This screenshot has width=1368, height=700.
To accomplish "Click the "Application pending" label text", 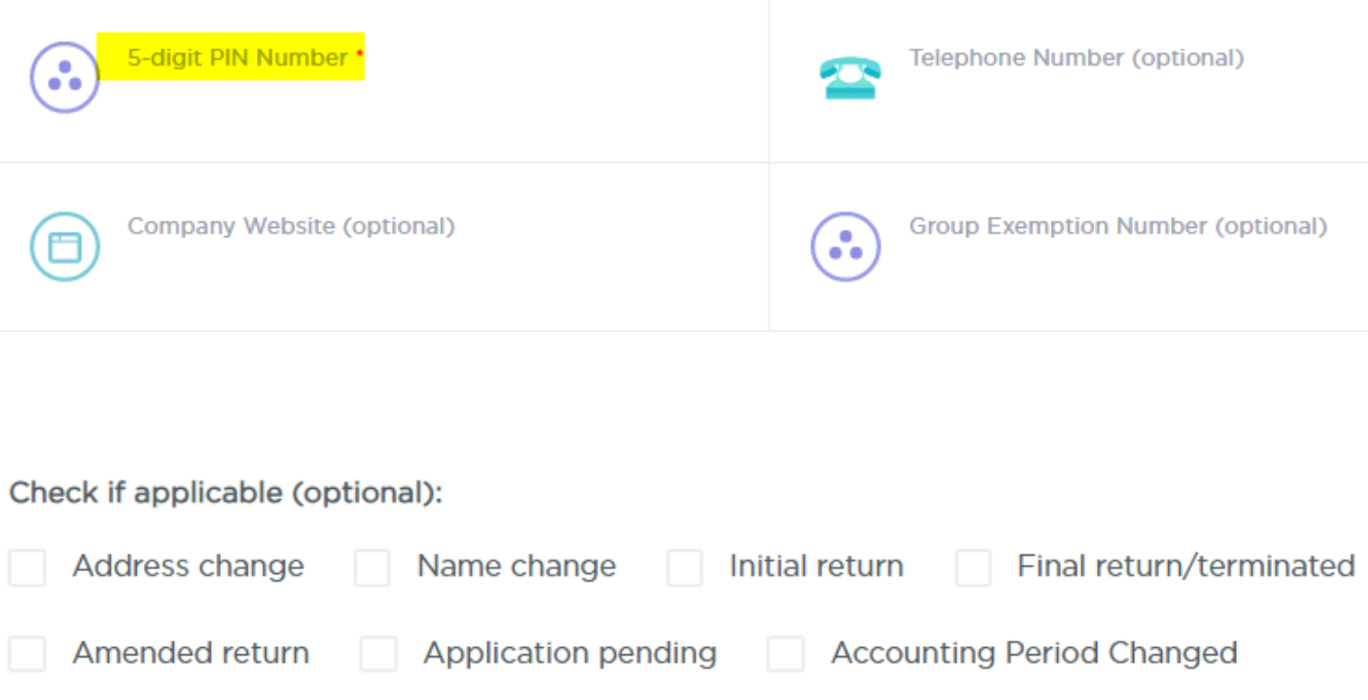I will point(570,654).
